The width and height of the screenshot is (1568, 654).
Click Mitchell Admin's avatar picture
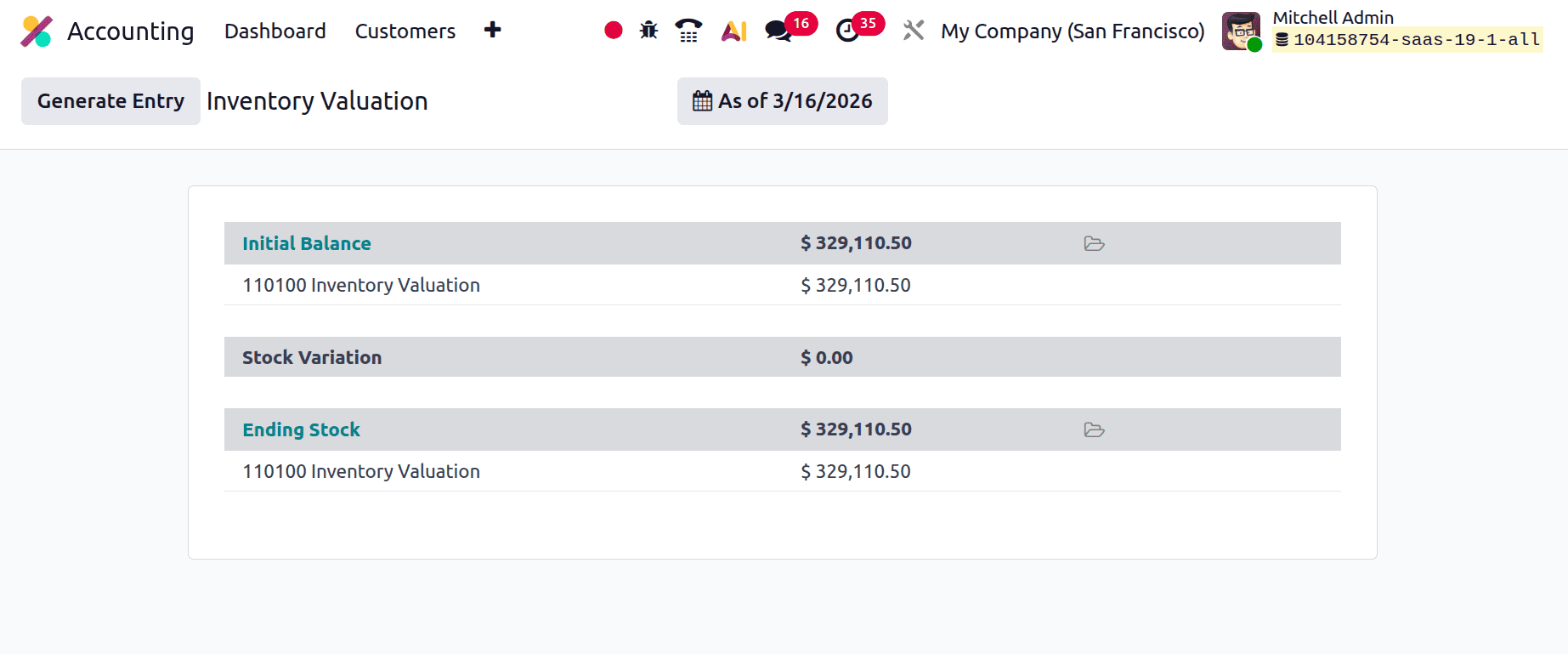click(1241, 31)
